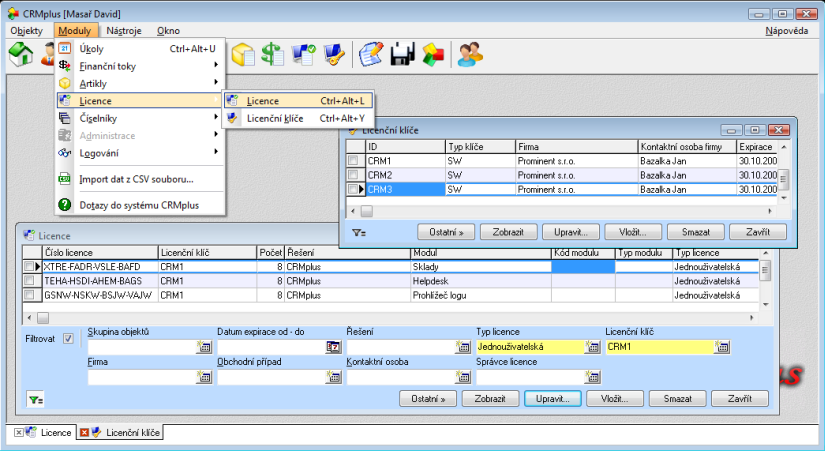
Task: Check the CRM2 row checkbox
Action: click(353, 175)
